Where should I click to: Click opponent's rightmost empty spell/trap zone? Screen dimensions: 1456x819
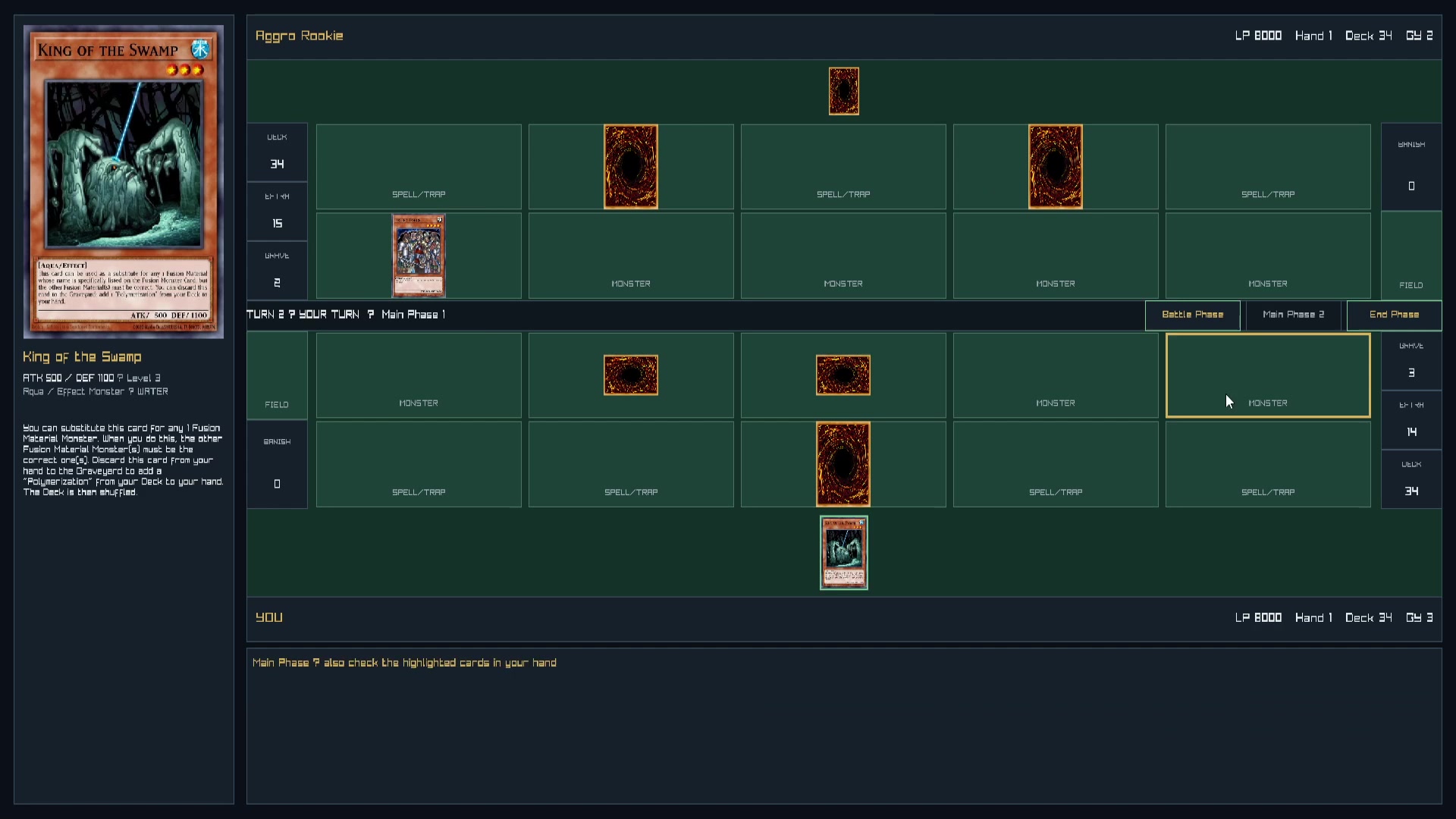click(1268, 167)
